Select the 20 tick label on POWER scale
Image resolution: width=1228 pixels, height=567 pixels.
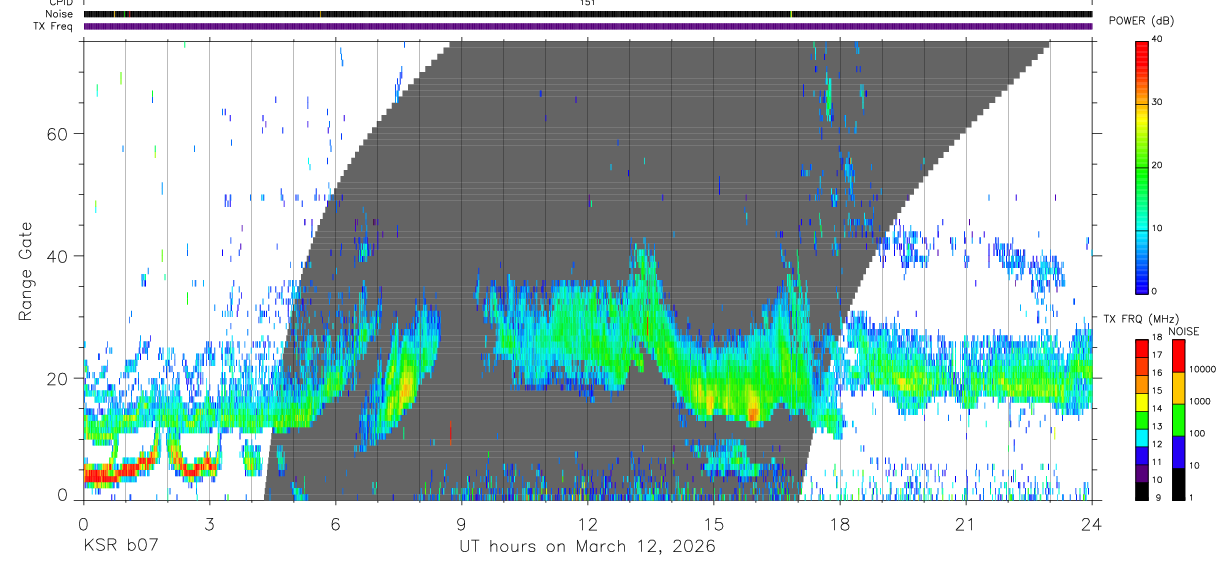pos(1156,165)
